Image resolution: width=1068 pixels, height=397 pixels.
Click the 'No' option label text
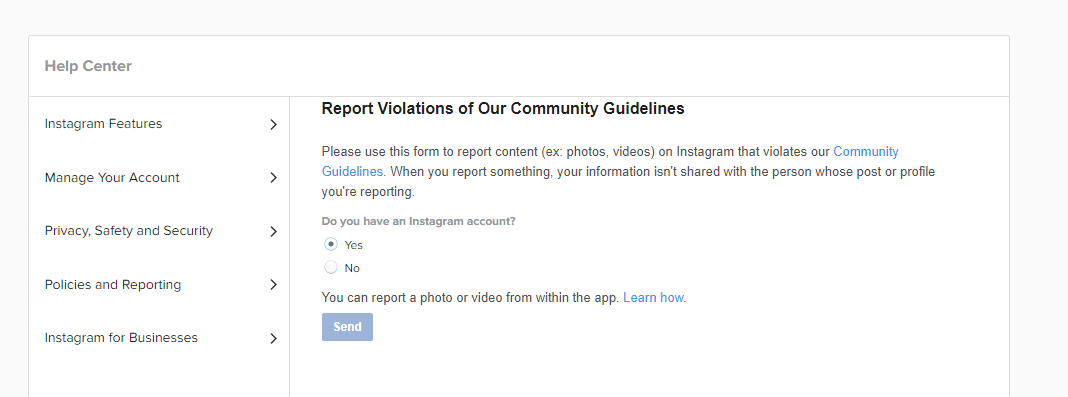[x=352, y=268]
